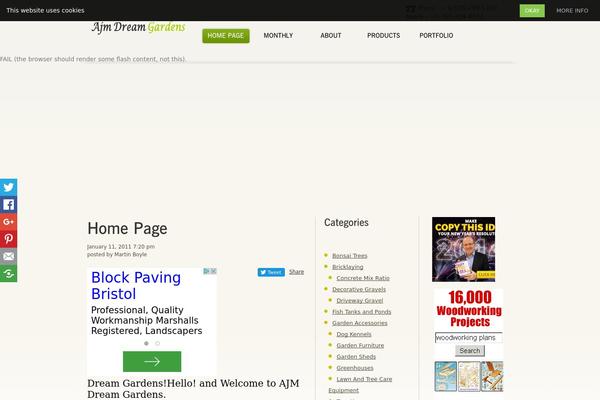
Task: Select second carousel dot in ad
Action: 157,343
